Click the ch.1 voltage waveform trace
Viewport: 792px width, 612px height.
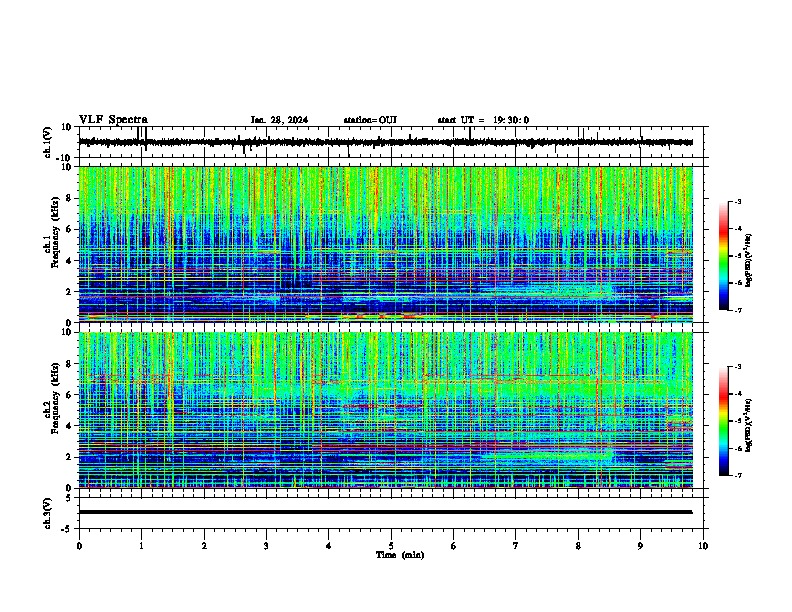(x=385, y=142)
